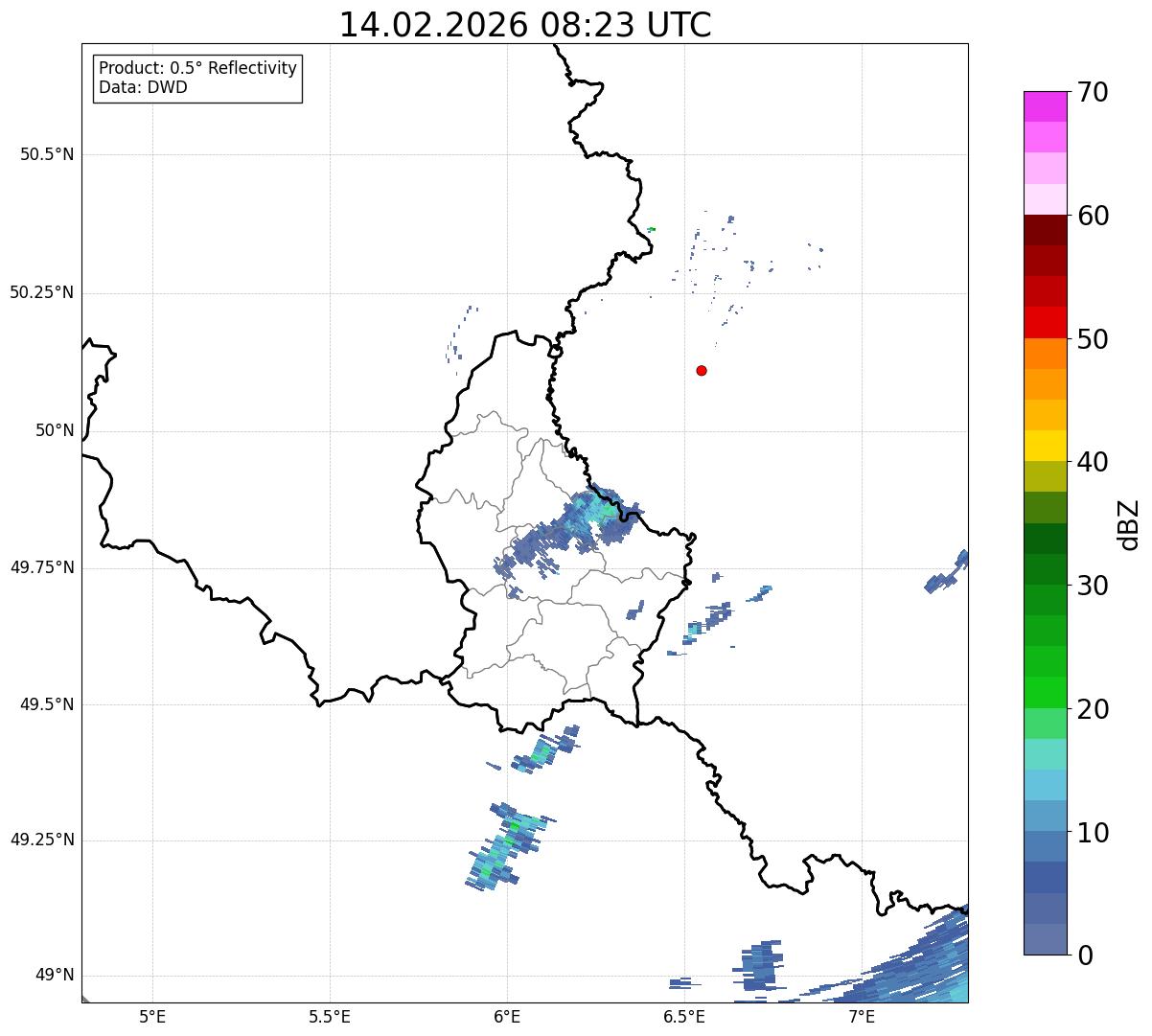Screen dimensions: 1152x1036
Task: Click the colorbar tick label 50
Action: pyautogui.click(x=1093, y=339)
